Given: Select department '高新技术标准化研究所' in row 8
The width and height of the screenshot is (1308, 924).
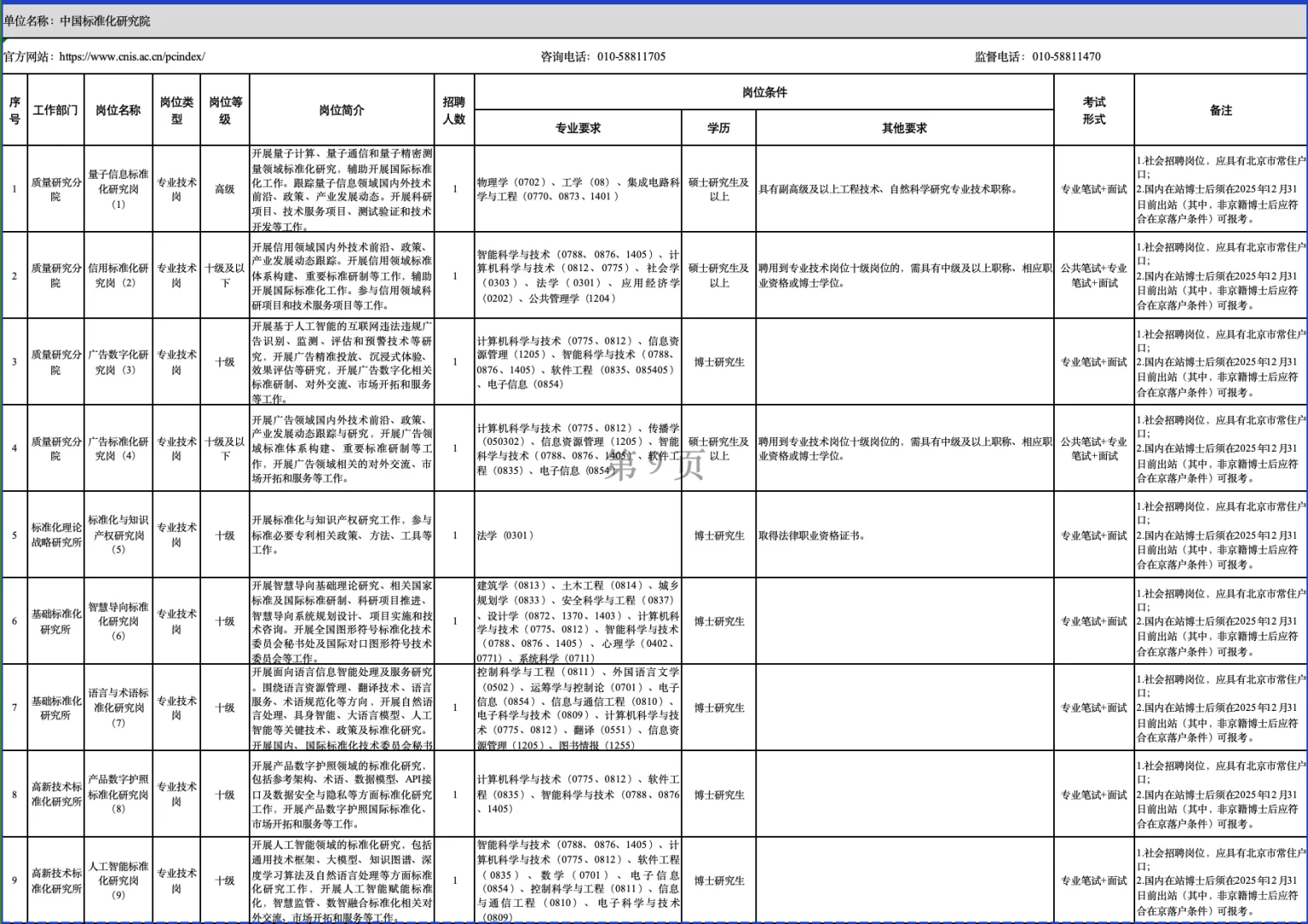Looking at the screenshot, I should pyautogui.click(x=56, y=794).
